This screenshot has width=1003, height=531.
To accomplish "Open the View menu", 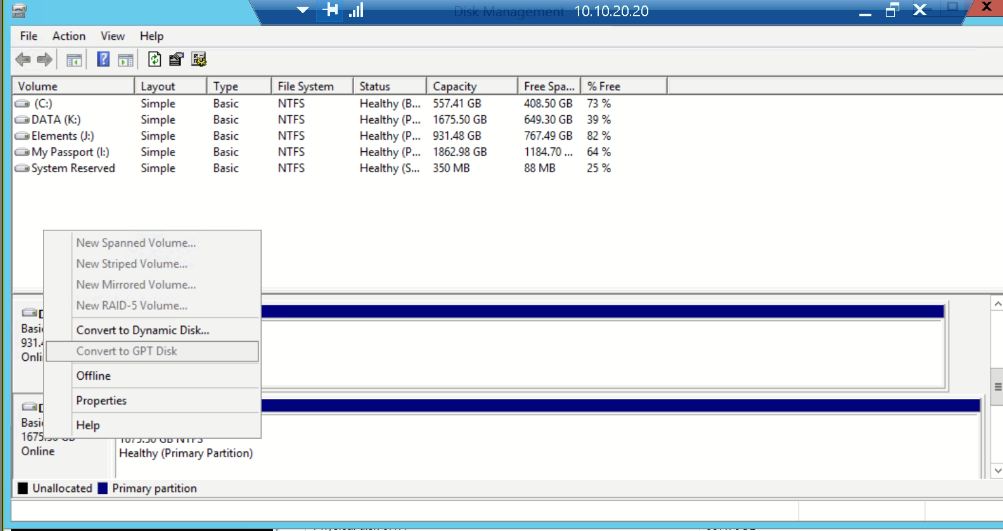I will (x=113, y=36).
